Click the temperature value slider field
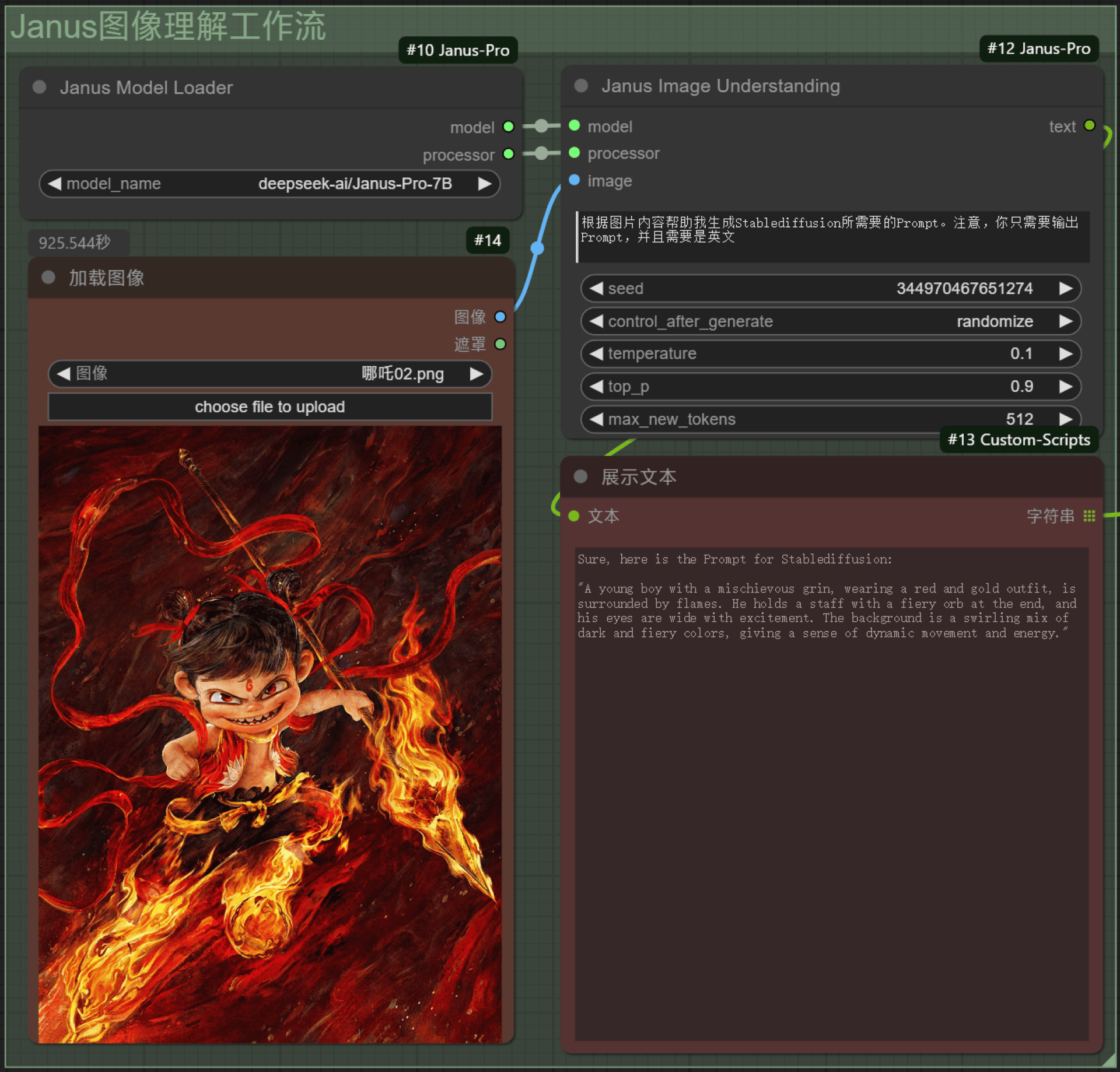The height and width of the screenshot is (1072, 1120). 831,353
